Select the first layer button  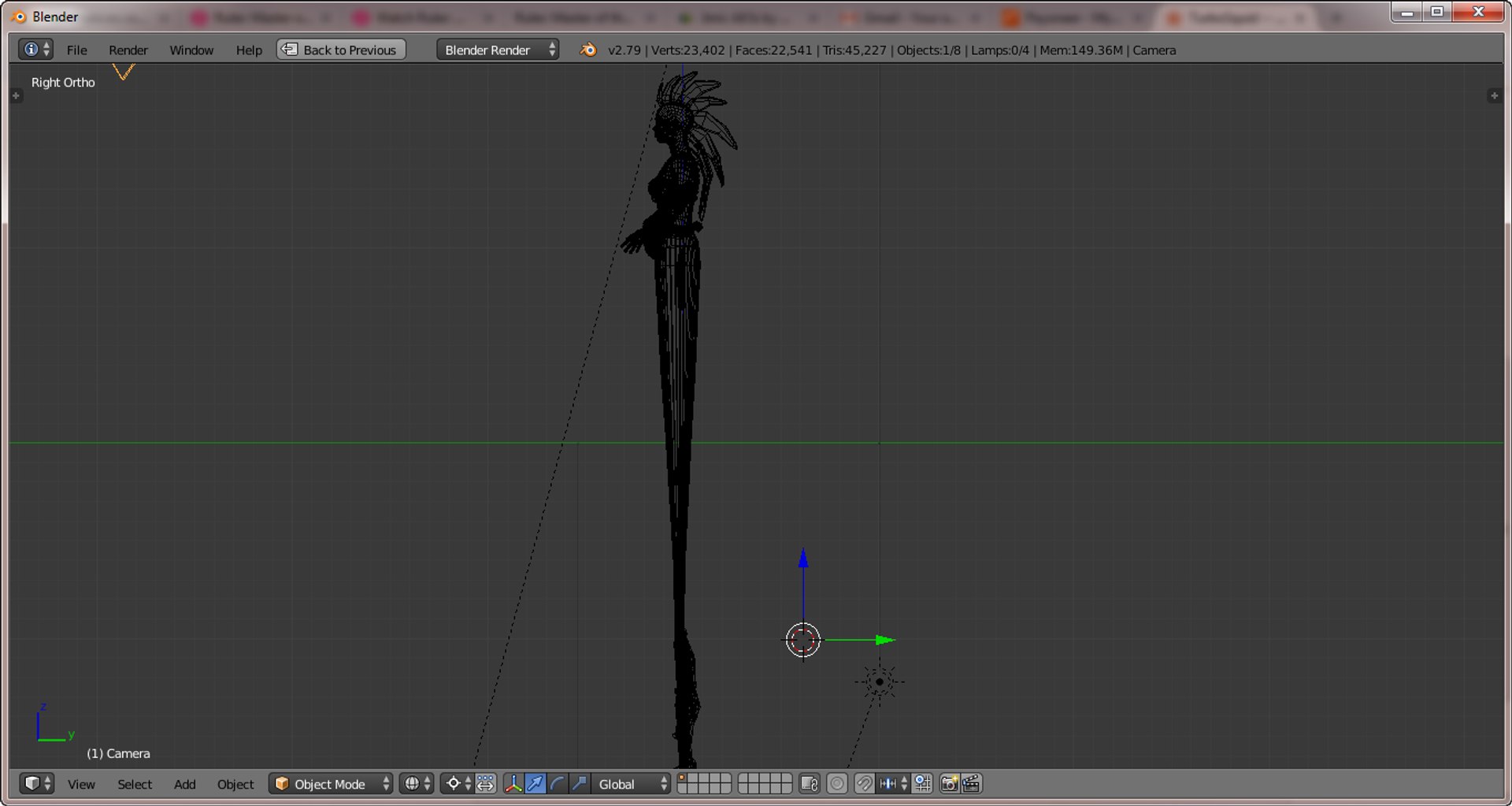coord(682,778)
